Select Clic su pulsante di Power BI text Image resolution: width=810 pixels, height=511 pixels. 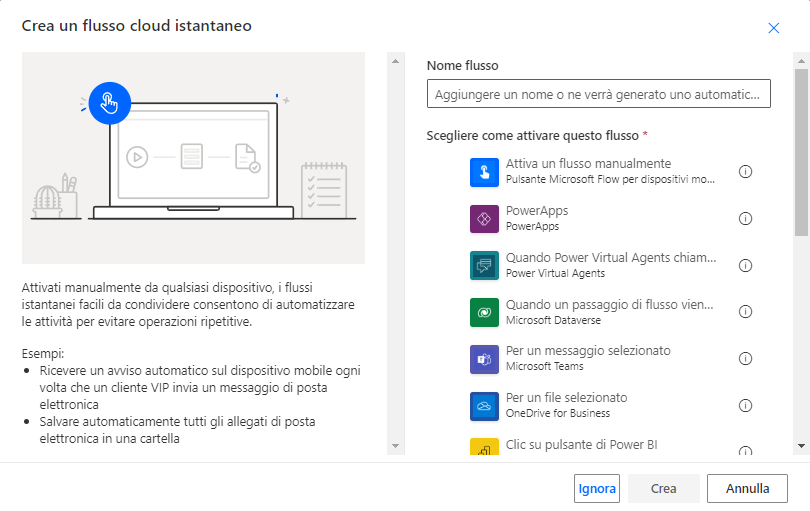click(x=582, y=445)
